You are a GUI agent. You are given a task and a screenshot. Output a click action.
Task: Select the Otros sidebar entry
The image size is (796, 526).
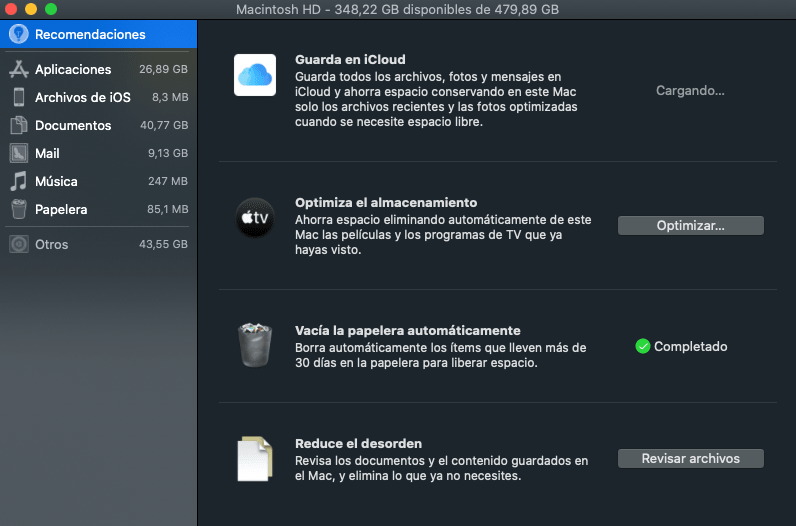coord(98,244)
